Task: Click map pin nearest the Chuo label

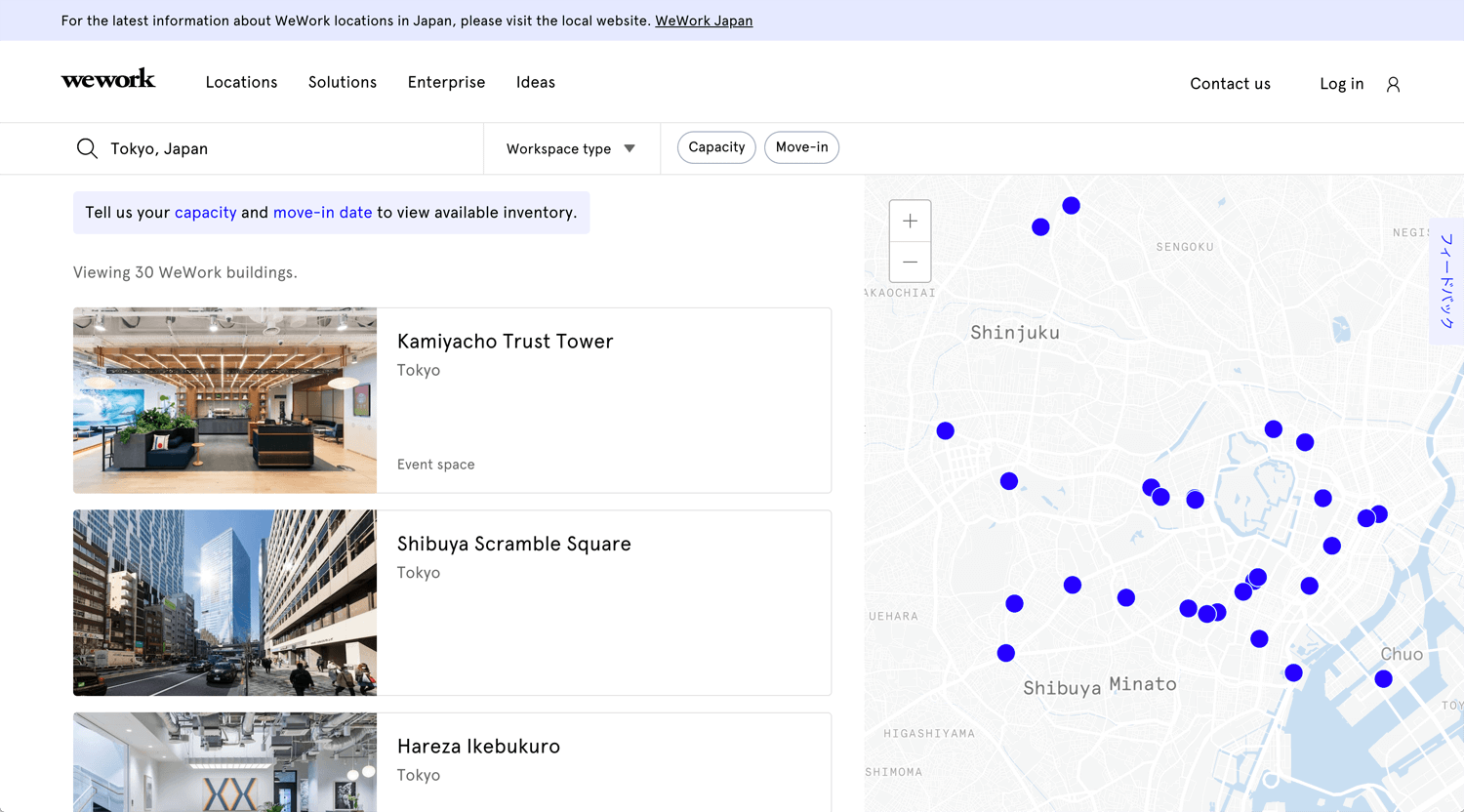Action: point(1383,678)
